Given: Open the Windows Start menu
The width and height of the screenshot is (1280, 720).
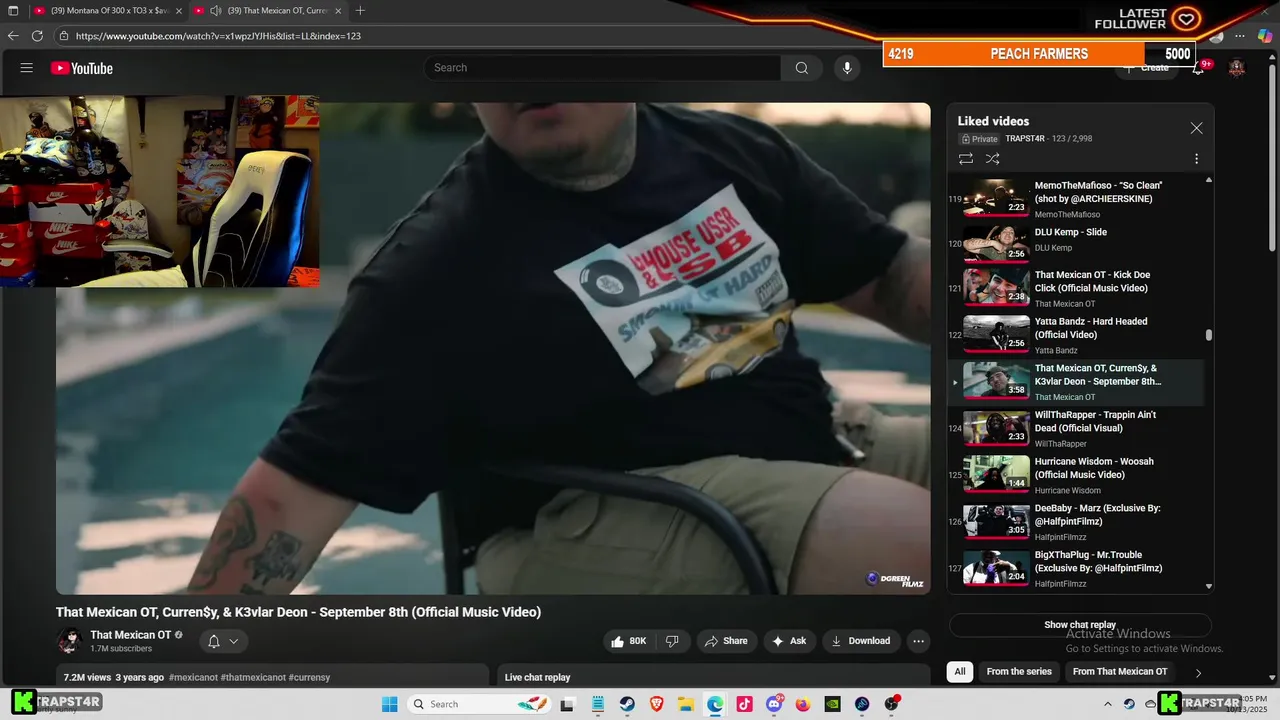Looking at the screenshot, I should 389,704.
